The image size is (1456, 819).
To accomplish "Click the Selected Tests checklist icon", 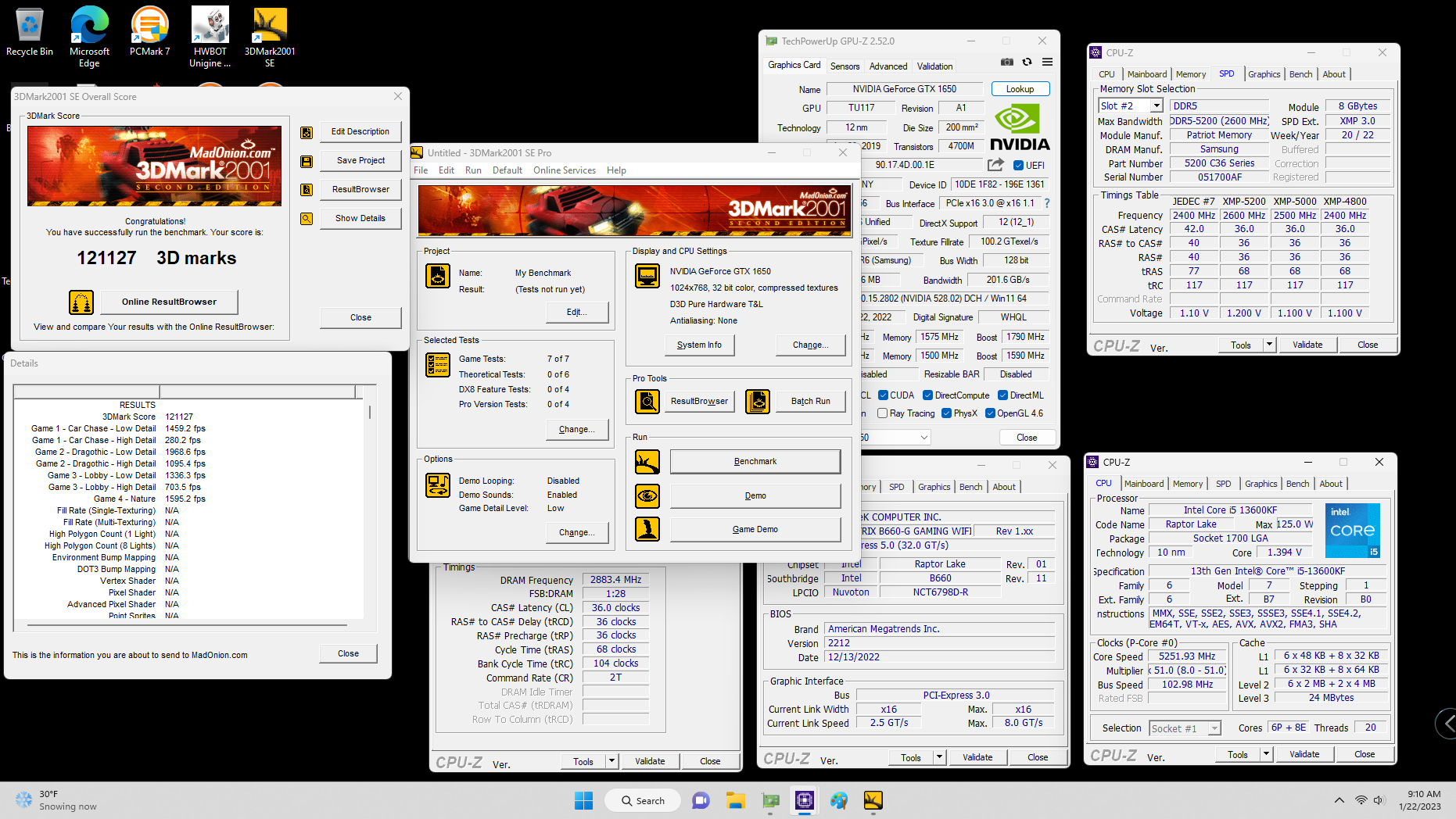I will 438,365.
